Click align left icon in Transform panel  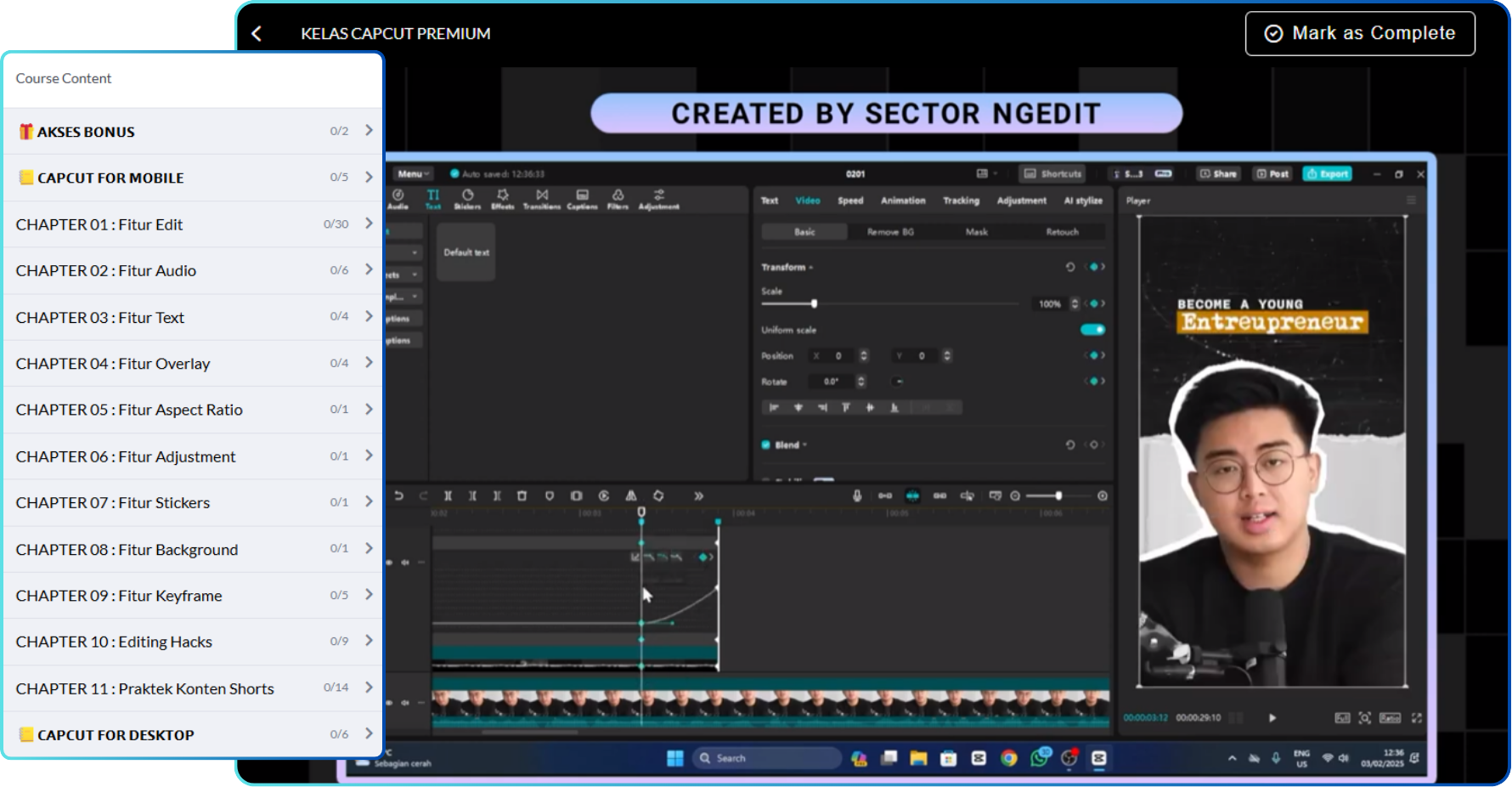[x=774, y=408]
